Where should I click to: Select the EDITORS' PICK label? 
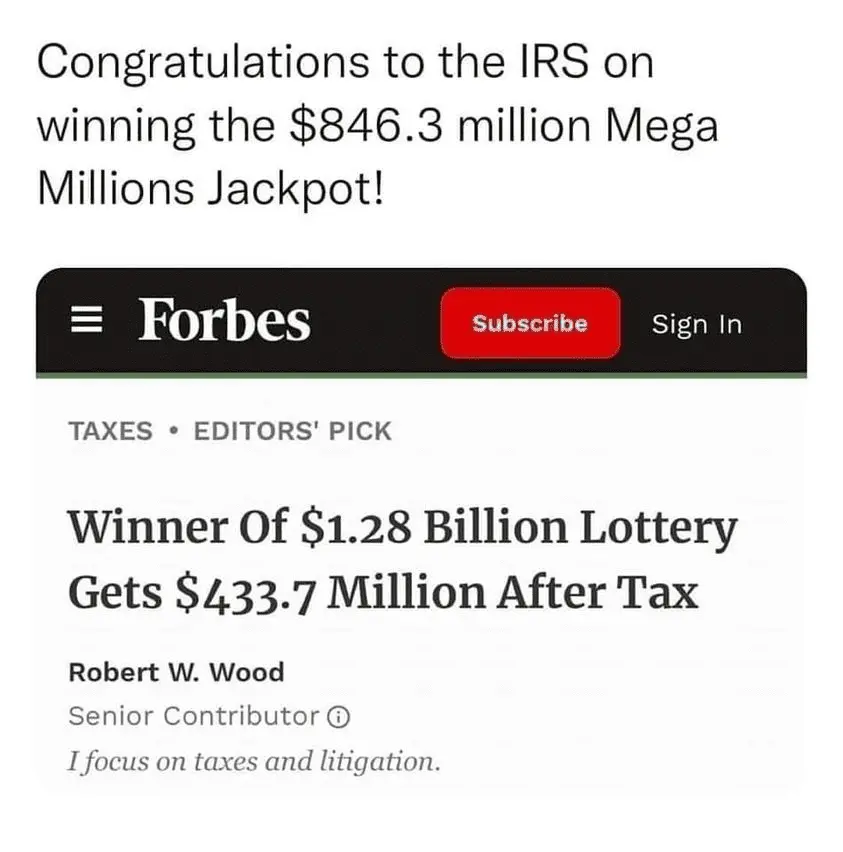tap(292, 432)
